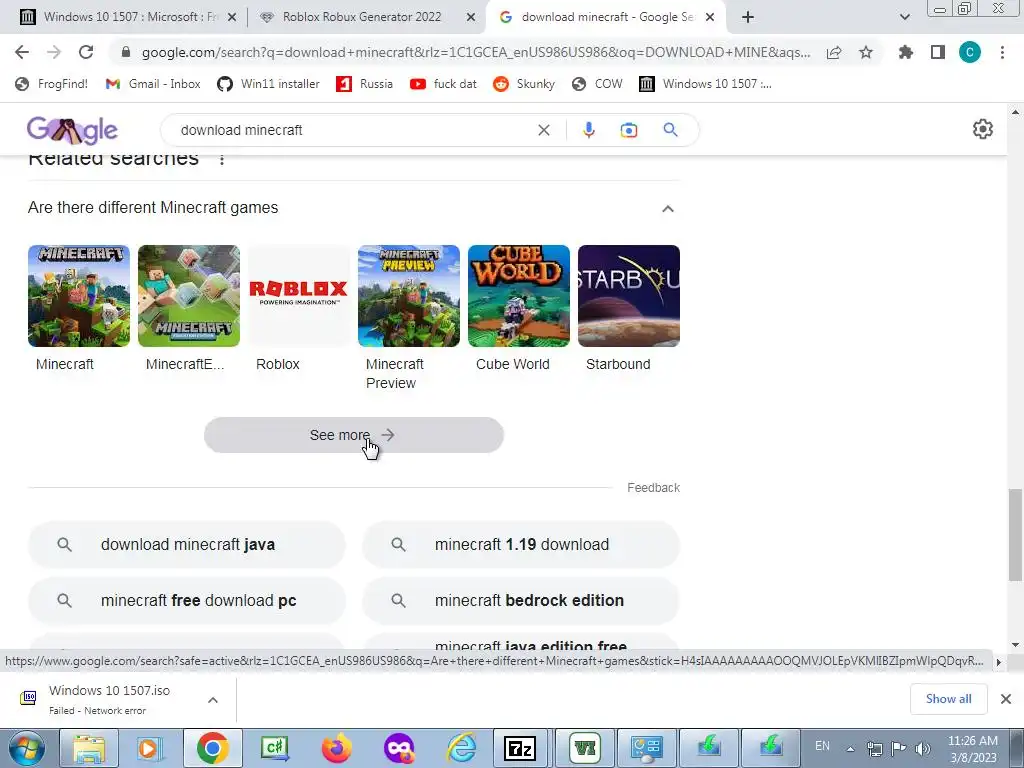Image resolution: width=1024 pixels, height=768 pixels.
Task: Click the page vertical scrollbar thumb
Action: tap(1015, 535)
